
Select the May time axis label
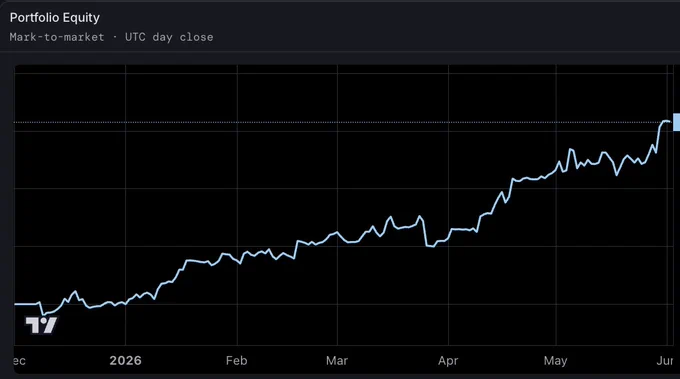click(556, 360)
